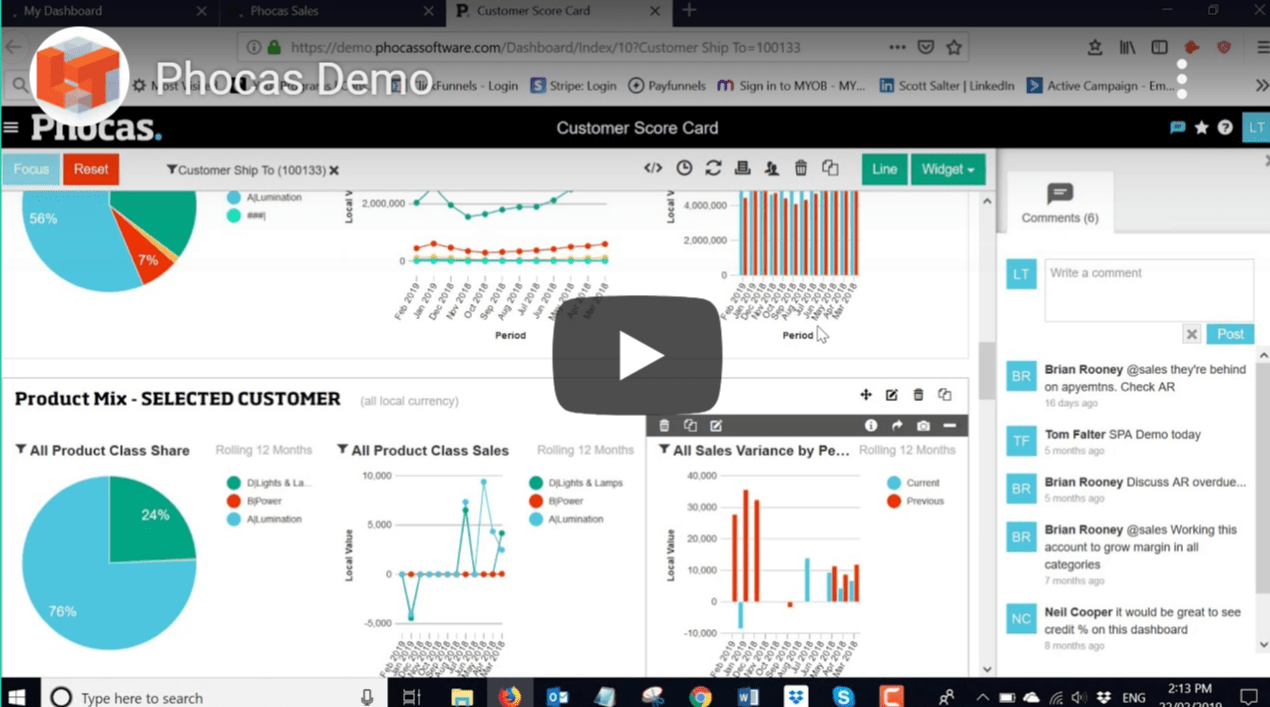Open the user sharing icon
Image resolution: width=1270 pixels, height=707 pixels.
pyautogui.click(x=771, y=168)
